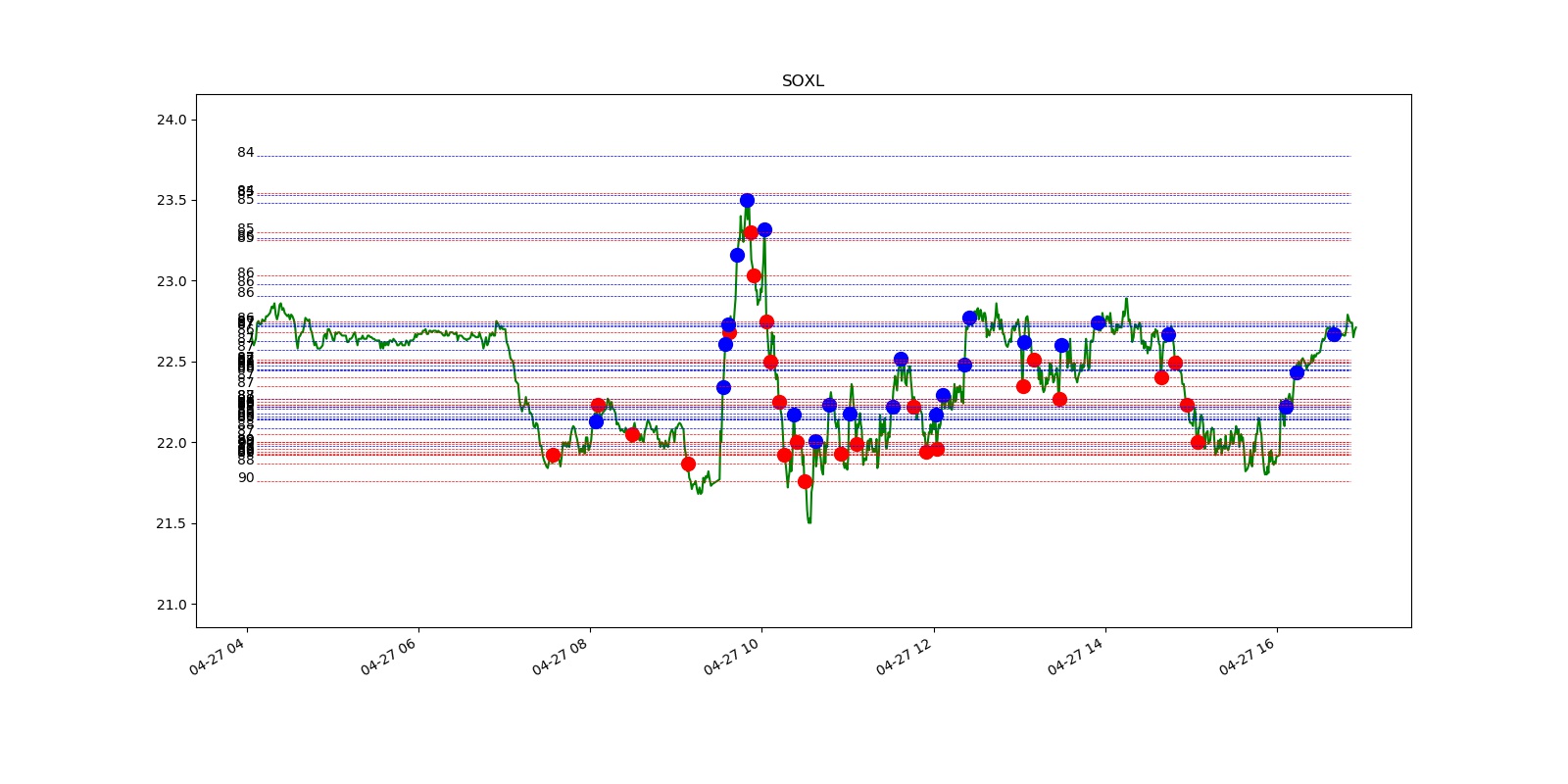Click the 23.0 y-axis tick label
The height and width of the screenshot is (784, 1568).
point(171,281)
